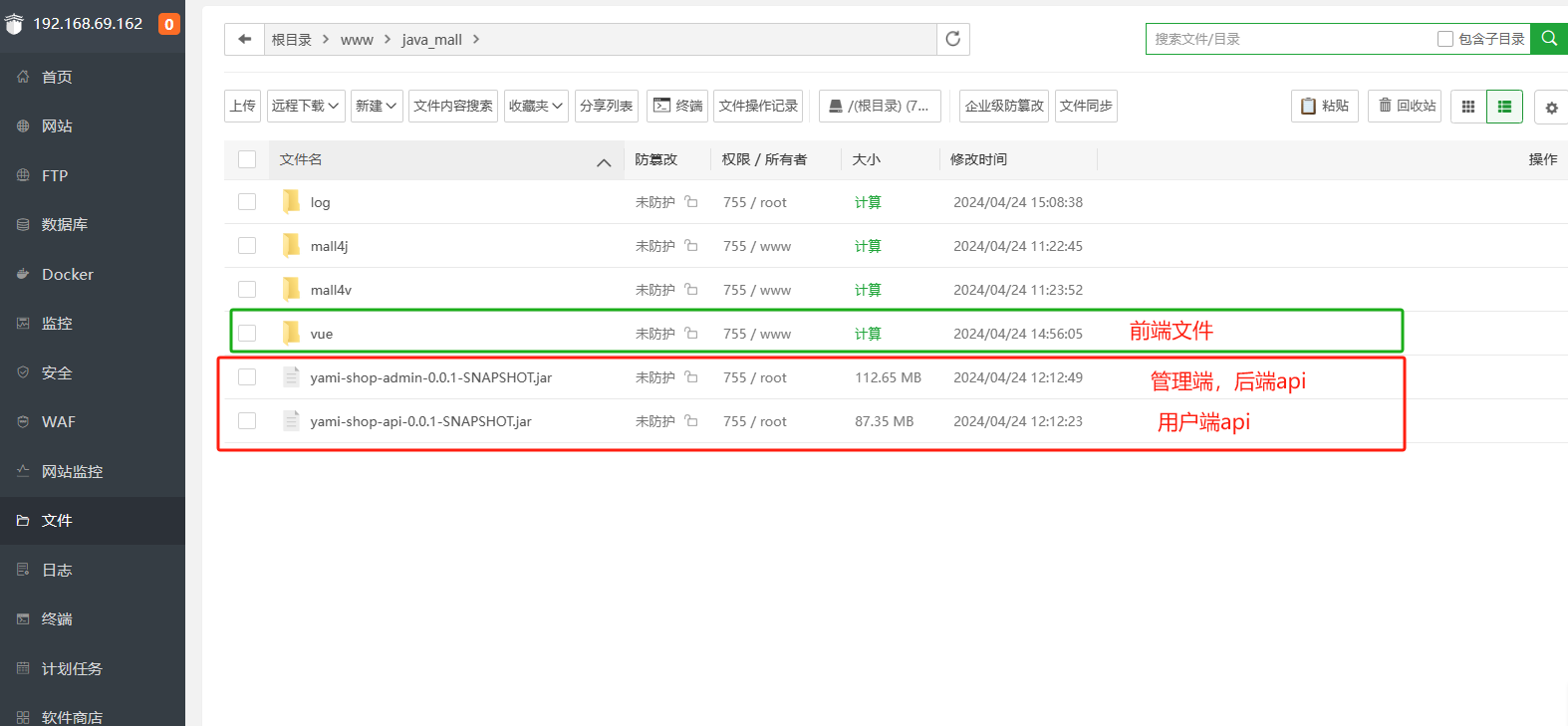1568x726 pixels.
Task: Go to 数据库 in the sidebar
Action: pyautogui.click(x=65, y=225)
